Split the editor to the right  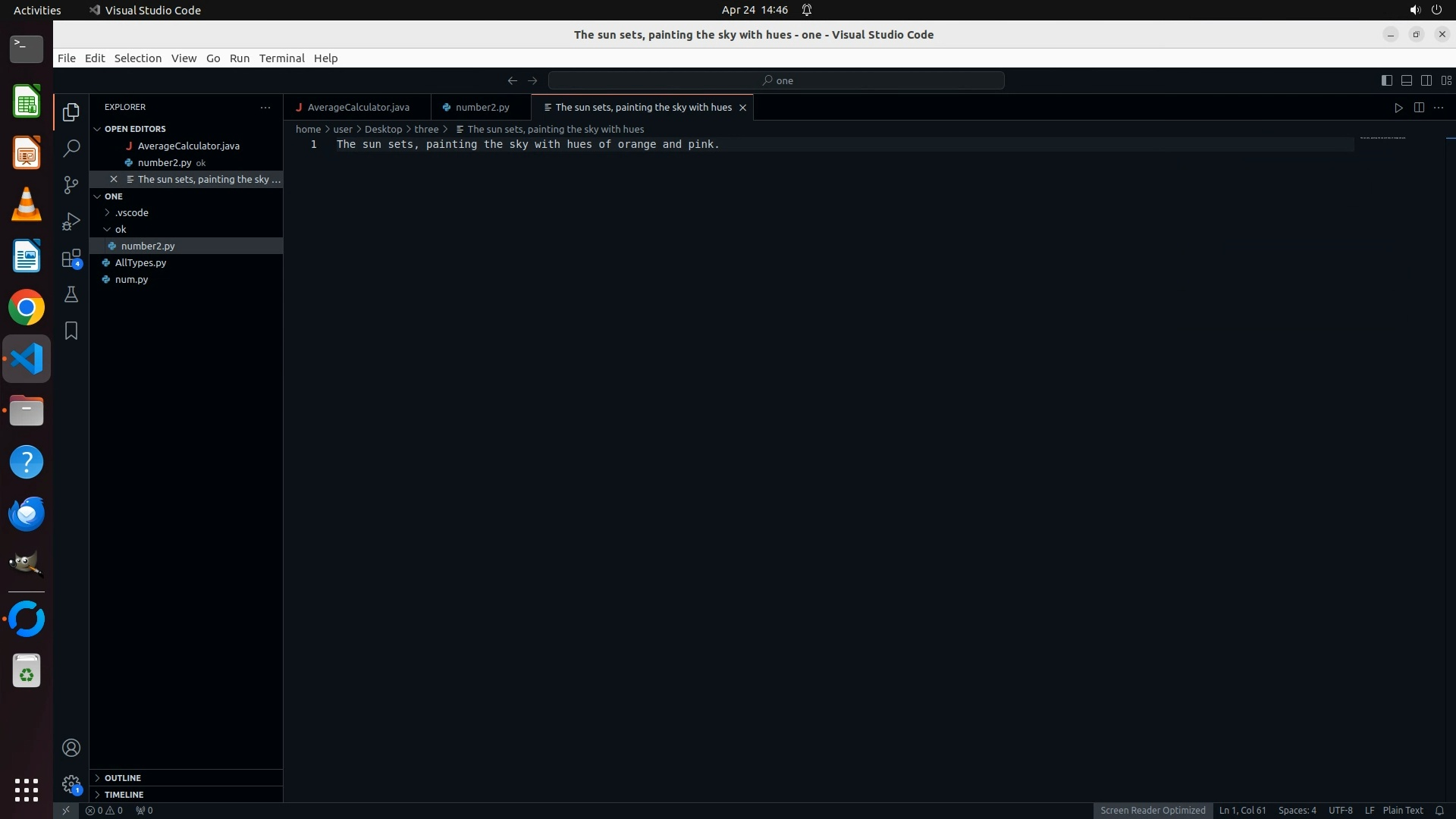(x=1419, y=108)
